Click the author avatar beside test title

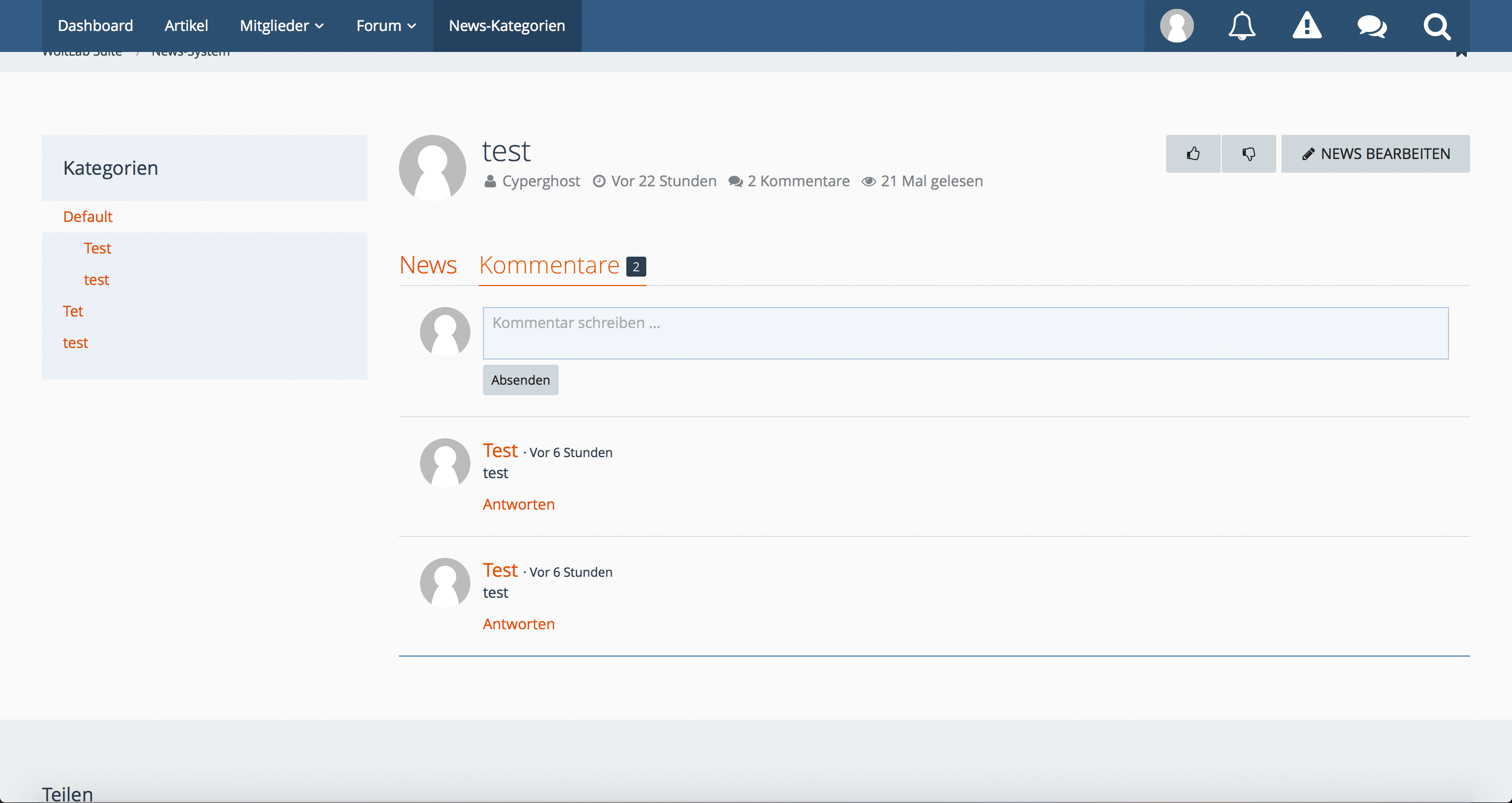(433, 168)
